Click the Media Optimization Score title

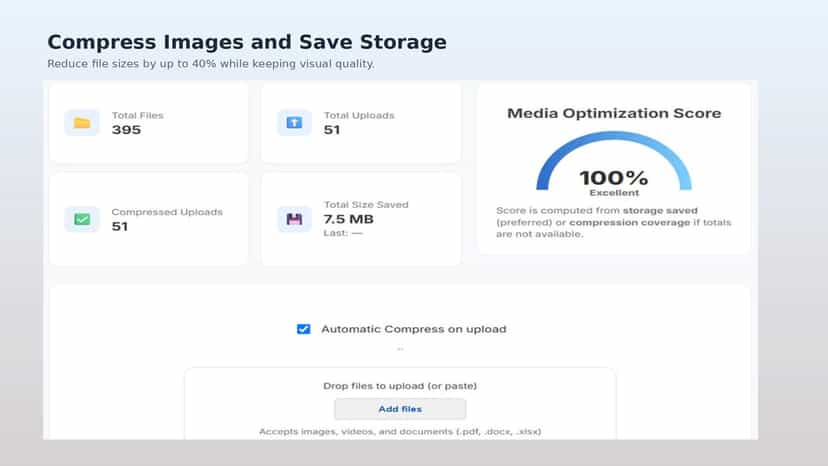coord(614,113)
